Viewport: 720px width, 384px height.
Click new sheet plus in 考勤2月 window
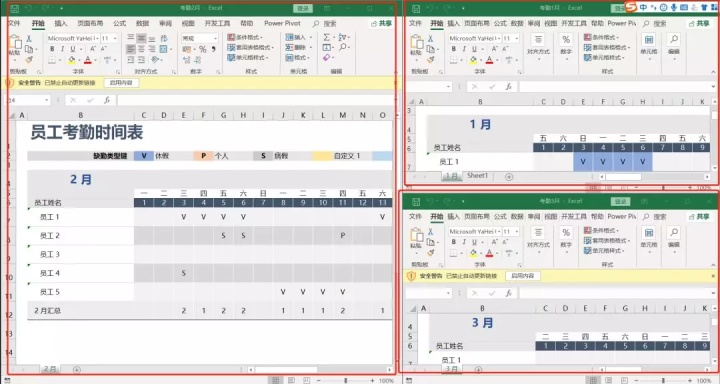click(77, 370)
